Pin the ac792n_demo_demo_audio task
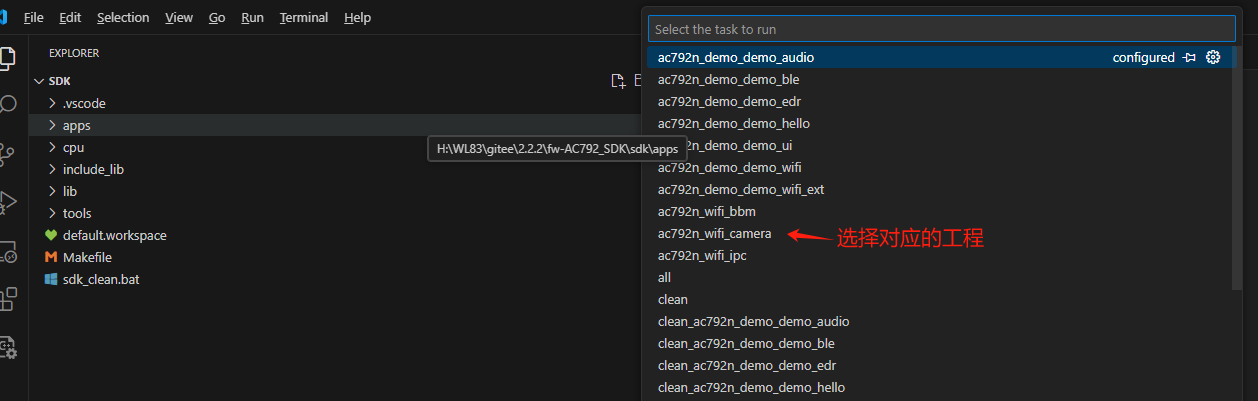The height and width of the screenshot is (401, 1258). pos(1189,57)
